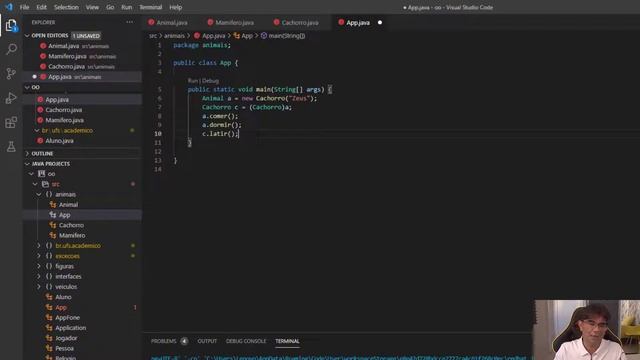Open the Source Control view icon
The width and height of the screenshot is (640, 360).
click(x=11, y=73)
